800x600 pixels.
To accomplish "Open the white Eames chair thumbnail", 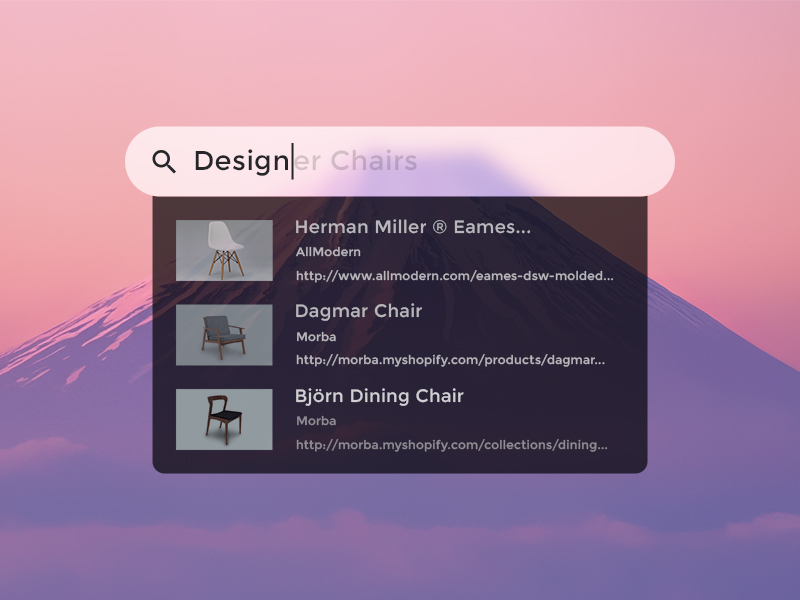I will point(224,250).
